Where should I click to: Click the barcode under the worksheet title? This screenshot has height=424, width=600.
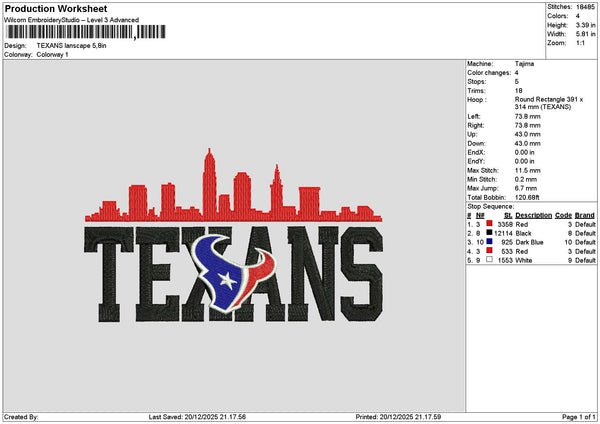point(86,32)
